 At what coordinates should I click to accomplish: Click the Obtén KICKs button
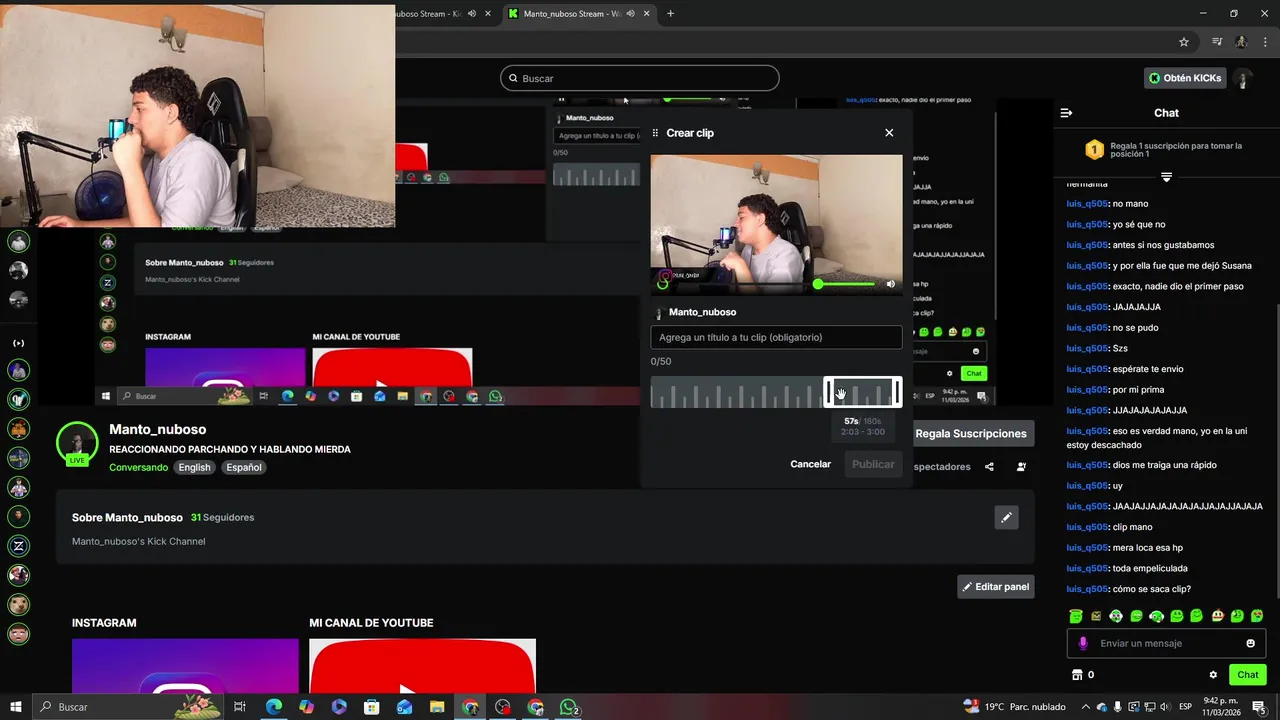click(x=1185, y=78)
